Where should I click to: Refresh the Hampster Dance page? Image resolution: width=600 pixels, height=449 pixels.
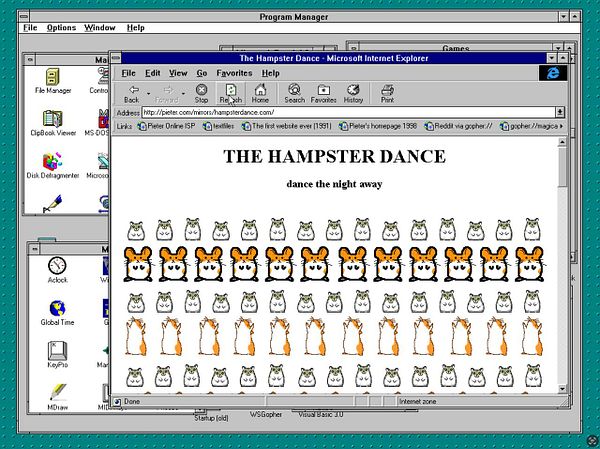[230, 94]
